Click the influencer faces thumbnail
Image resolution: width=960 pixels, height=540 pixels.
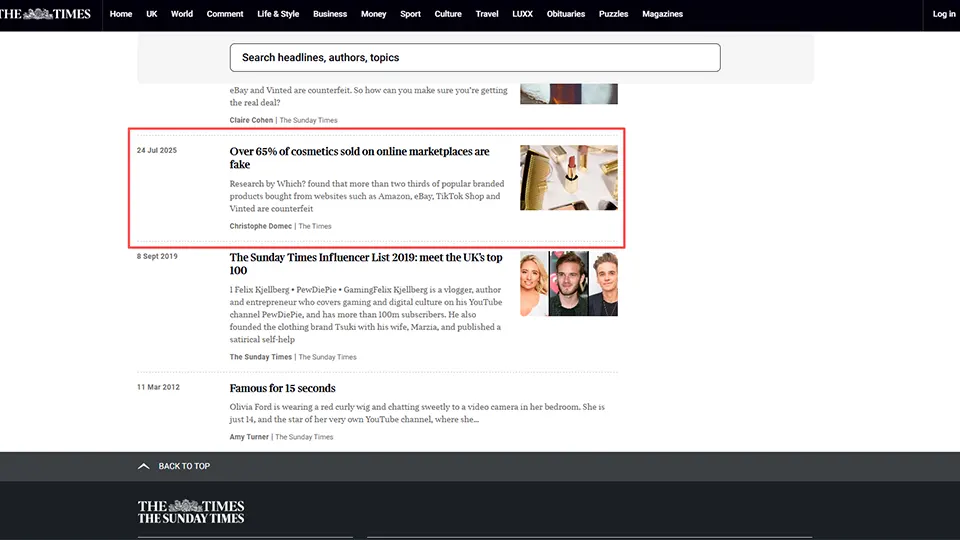pyautogui.click(x=569, y=283)
